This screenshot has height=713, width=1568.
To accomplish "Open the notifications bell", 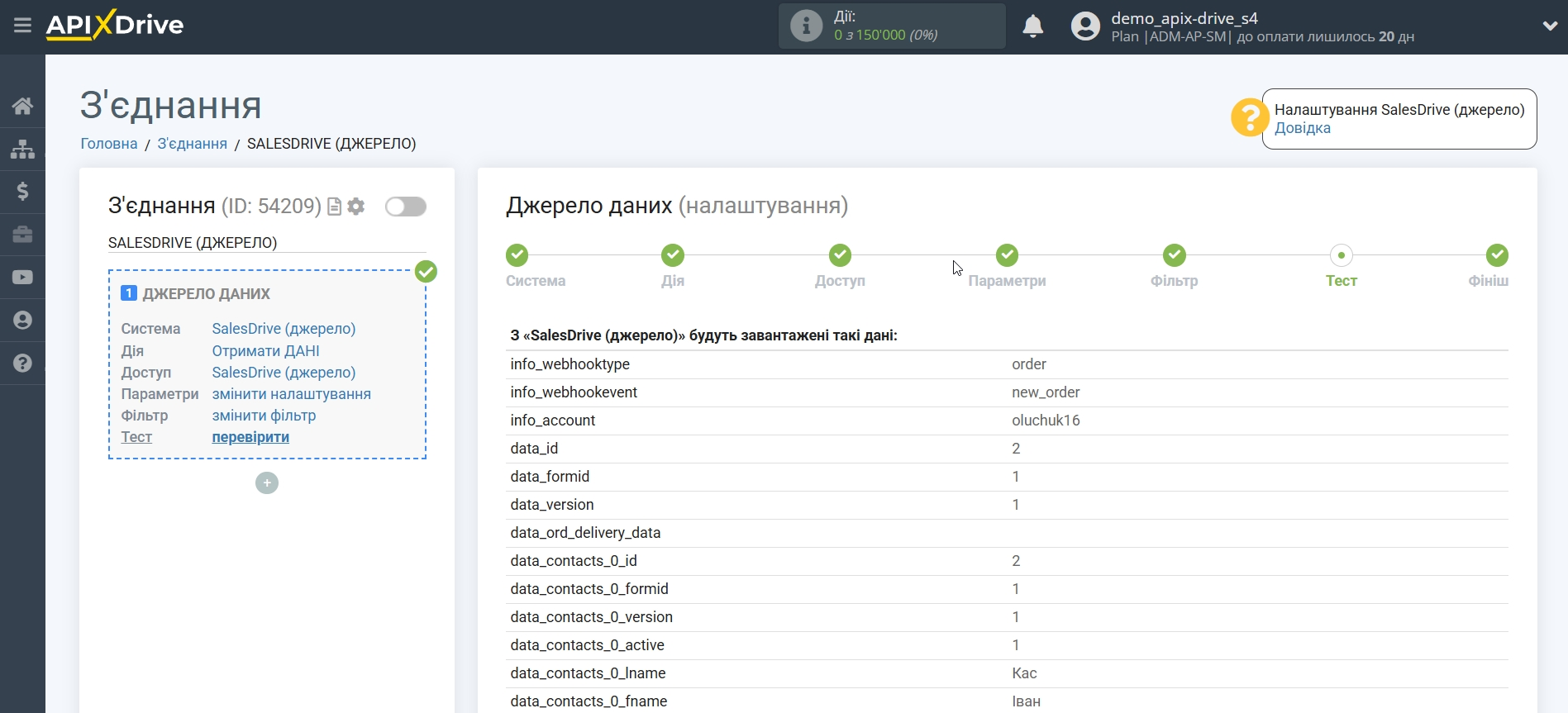I will click(1032, 26).
